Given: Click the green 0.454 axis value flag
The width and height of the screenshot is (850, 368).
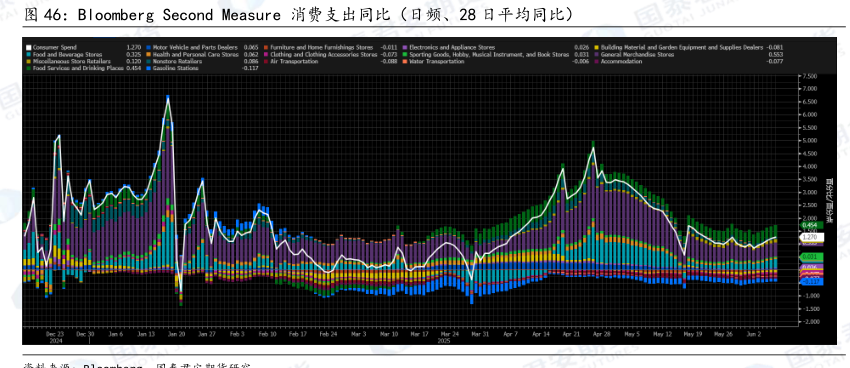Looking at the screenshot, I should [x=812, y=225].
